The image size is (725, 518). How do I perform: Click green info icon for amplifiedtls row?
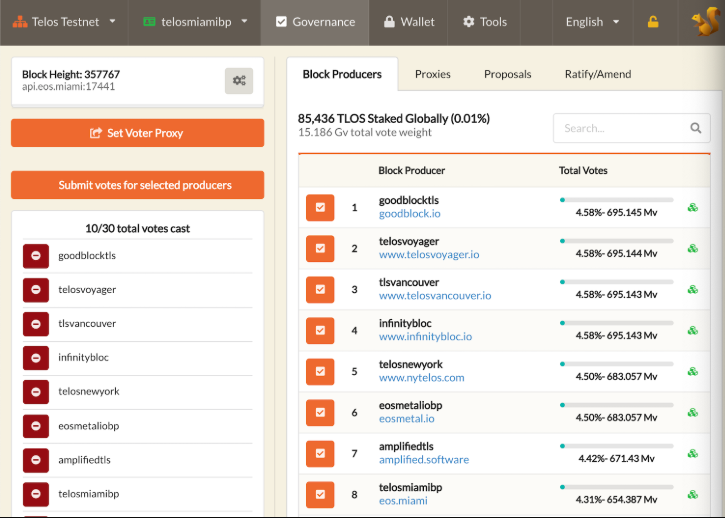tap(693, 453)
